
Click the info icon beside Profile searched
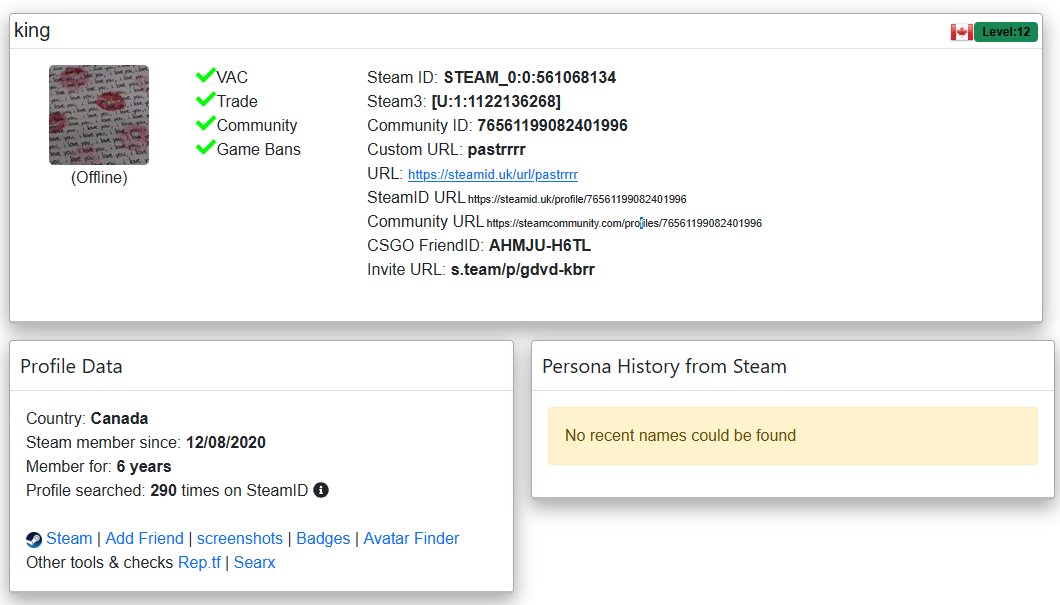tap(321, 490)
